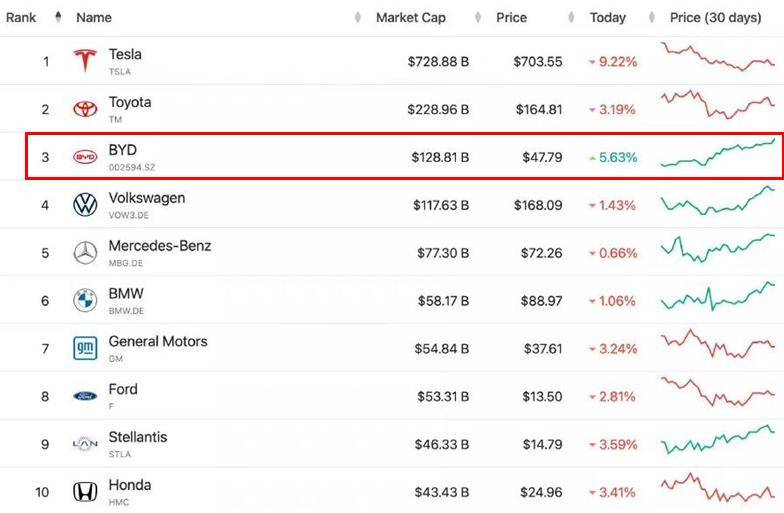Image resolution: width=784 pixels, height=513 pixels.
Task: Click the Volkswagen logo icon
Action: click(85, 205)
